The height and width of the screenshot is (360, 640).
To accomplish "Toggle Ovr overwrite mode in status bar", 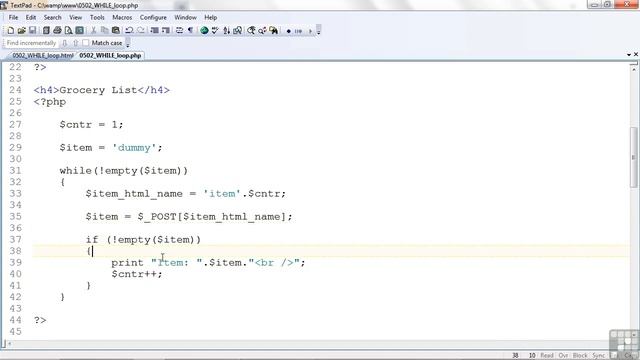I will pos(563,356).
